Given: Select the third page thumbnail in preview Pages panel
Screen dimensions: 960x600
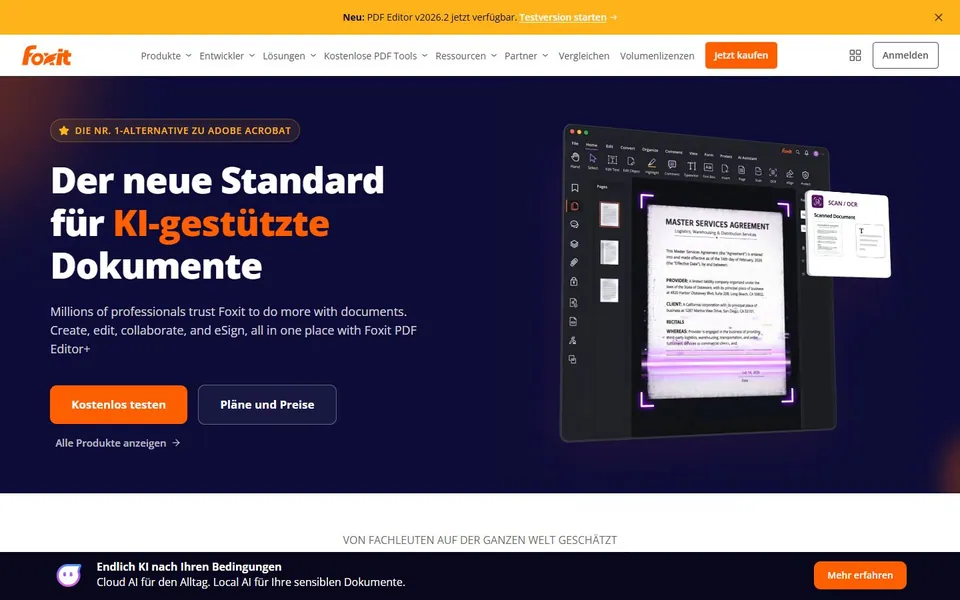Looking at the screenshot, I should (609, 290).
